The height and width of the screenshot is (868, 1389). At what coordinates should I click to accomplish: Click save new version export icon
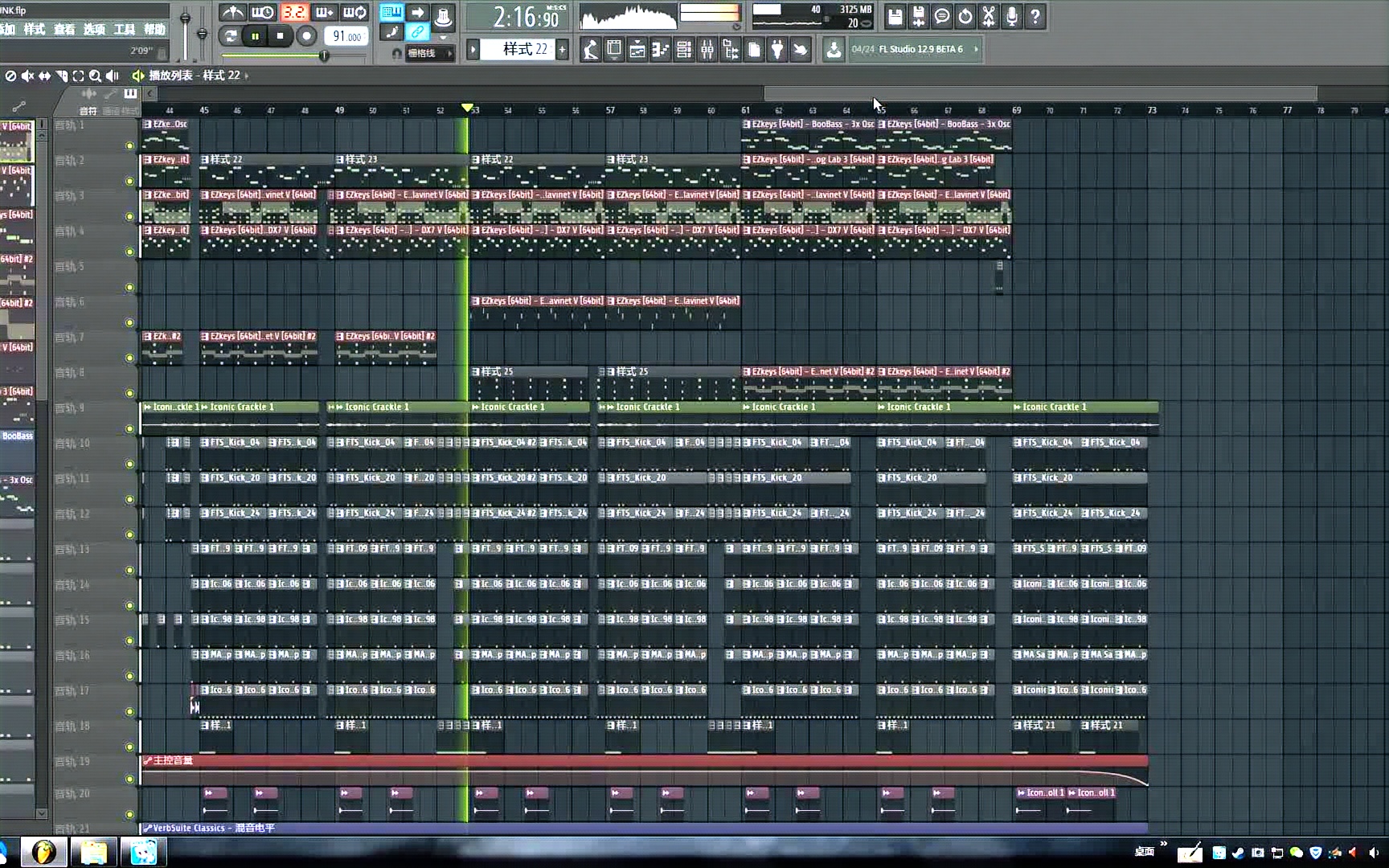coord(918,15)
